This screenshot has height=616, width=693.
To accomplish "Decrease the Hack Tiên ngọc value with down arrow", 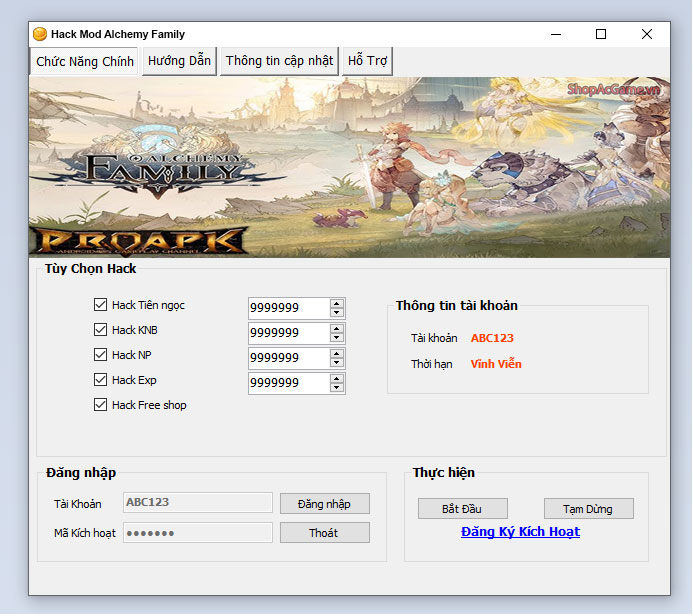I will click(x=337, y=312).
